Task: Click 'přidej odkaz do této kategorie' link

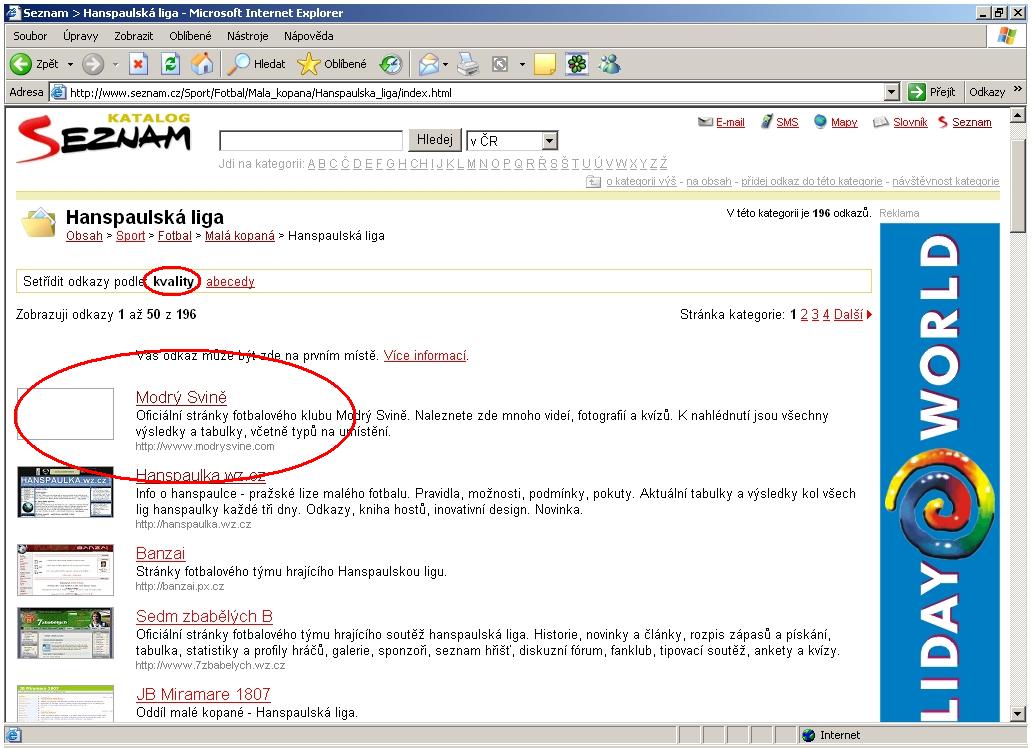Action: [812, 181]
